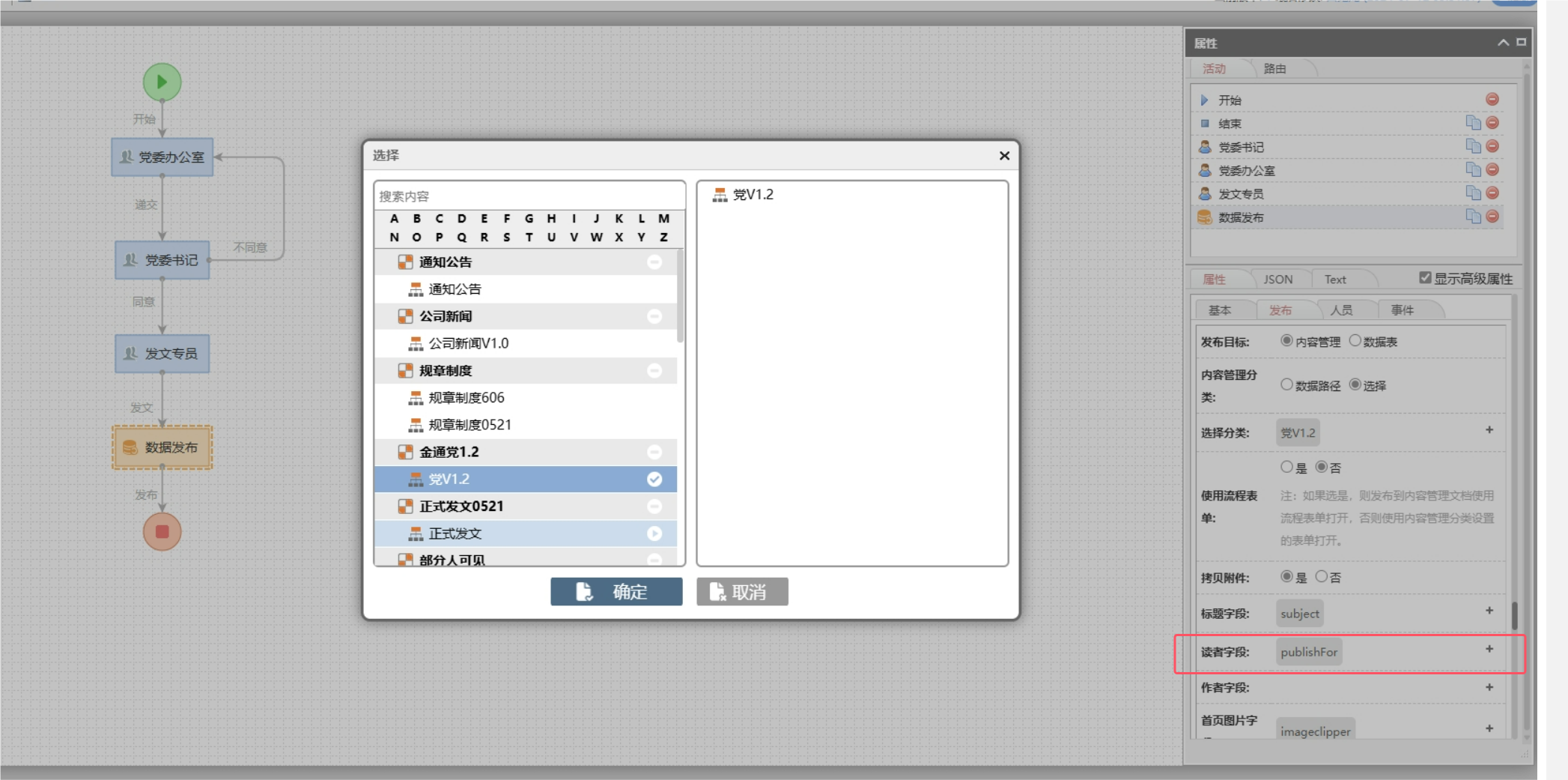1568x780 pixels.
Task: Click the plus button for 标题字段
Action: (x=1489, y=611)
